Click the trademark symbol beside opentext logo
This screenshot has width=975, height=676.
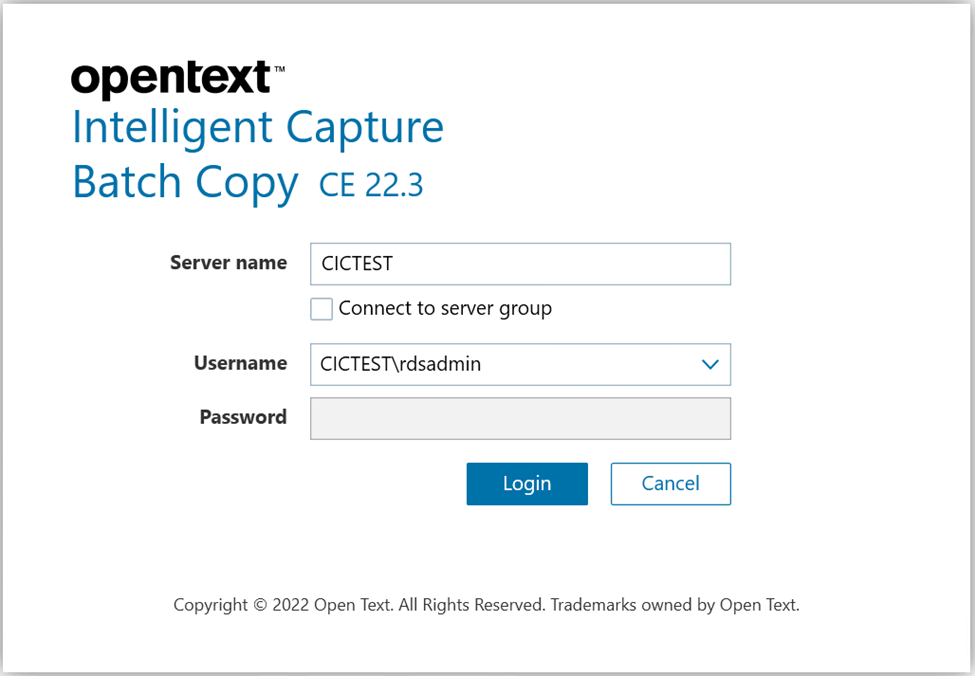(x=279, y=69)
